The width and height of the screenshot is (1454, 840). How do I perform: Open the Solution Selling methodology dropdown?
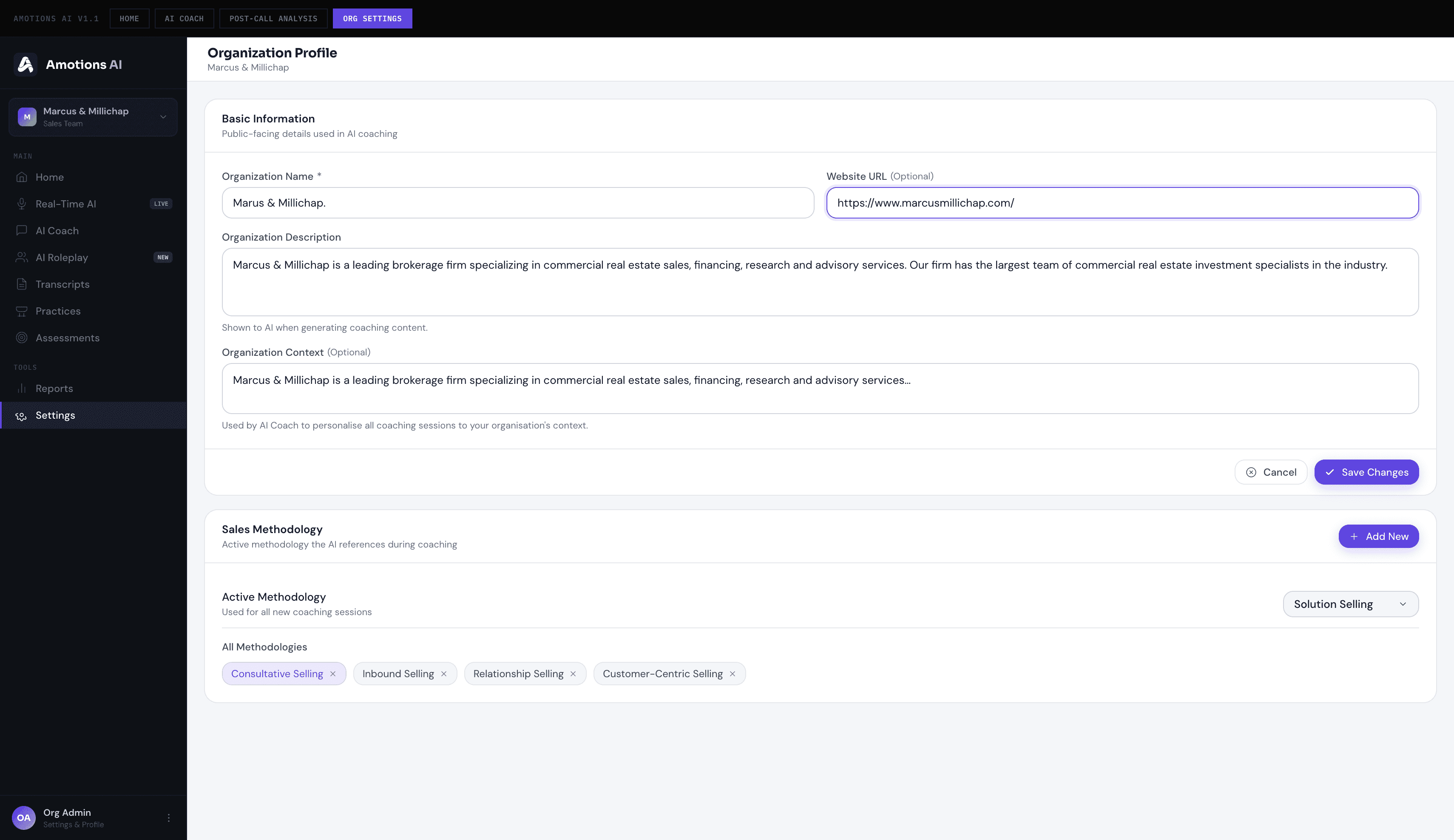1350,604
